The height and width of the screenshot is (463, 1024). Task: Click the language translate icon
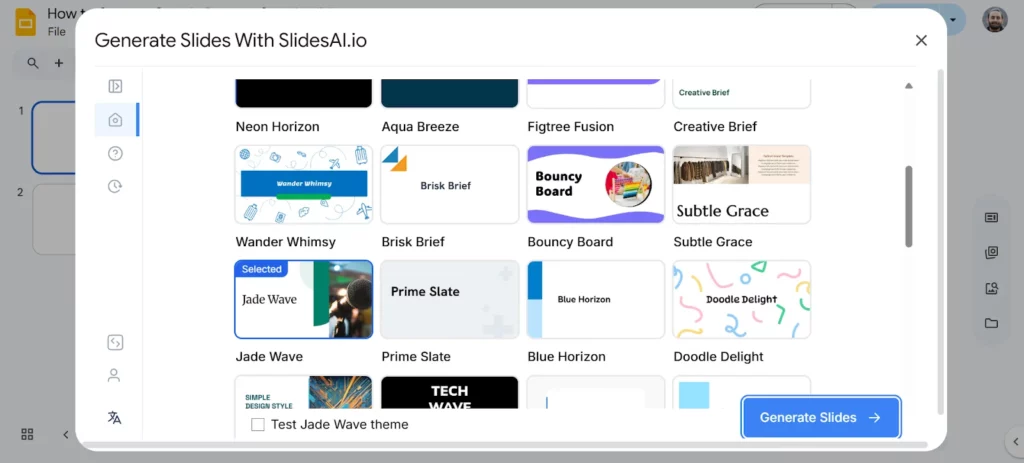tap(115, 418)
